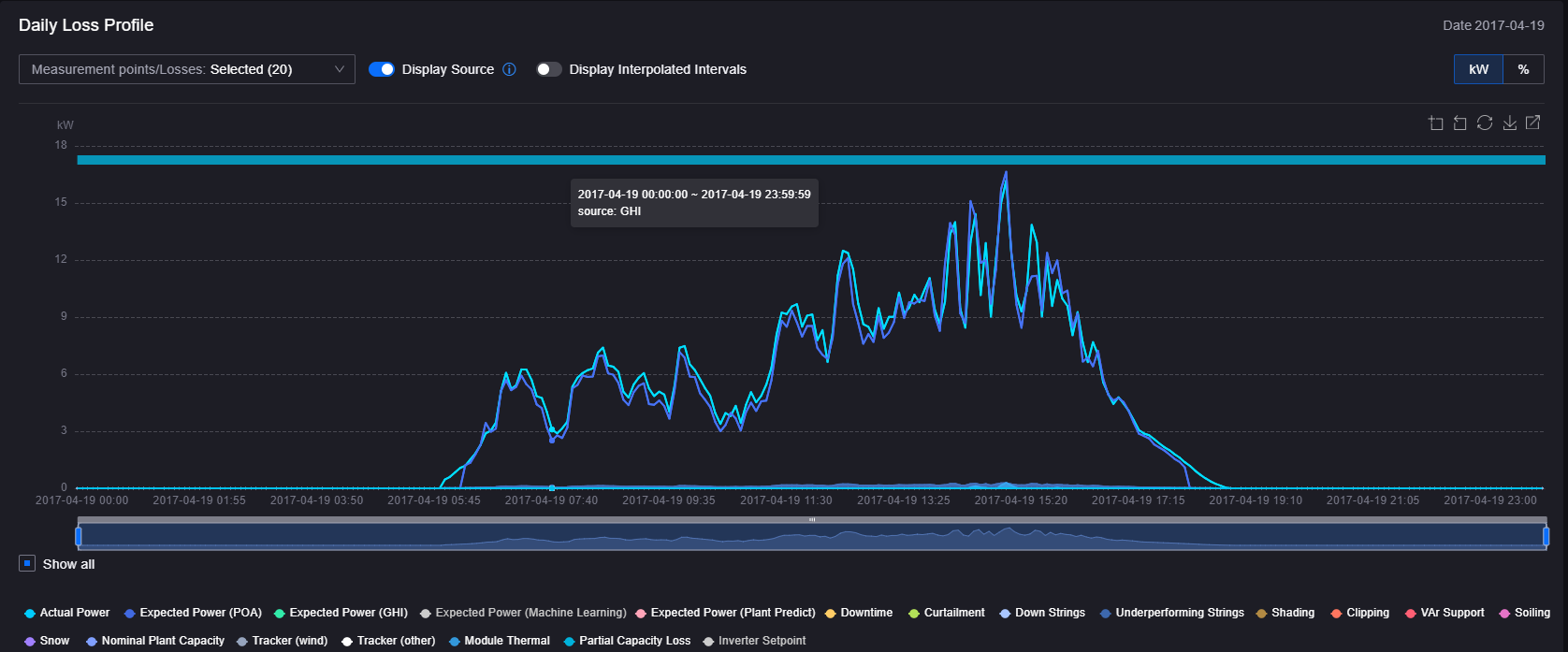
Task: Click the Daily Loss Profile title
Action: [86, 25]
